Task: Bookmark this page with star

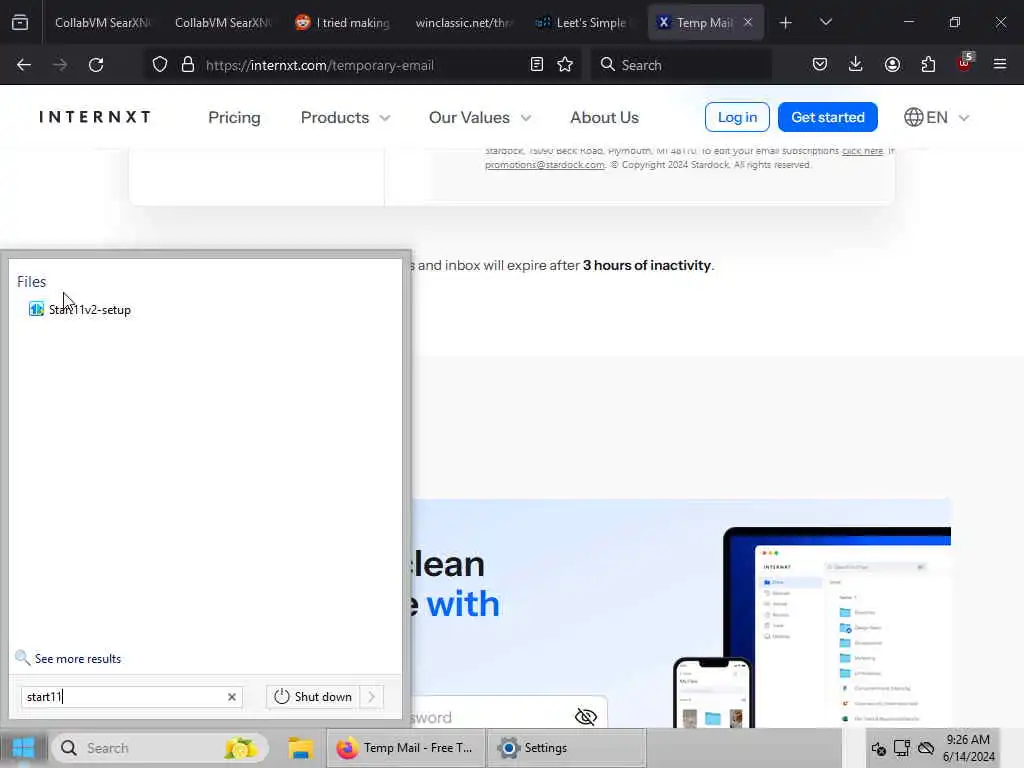Action: pos(565,65)
